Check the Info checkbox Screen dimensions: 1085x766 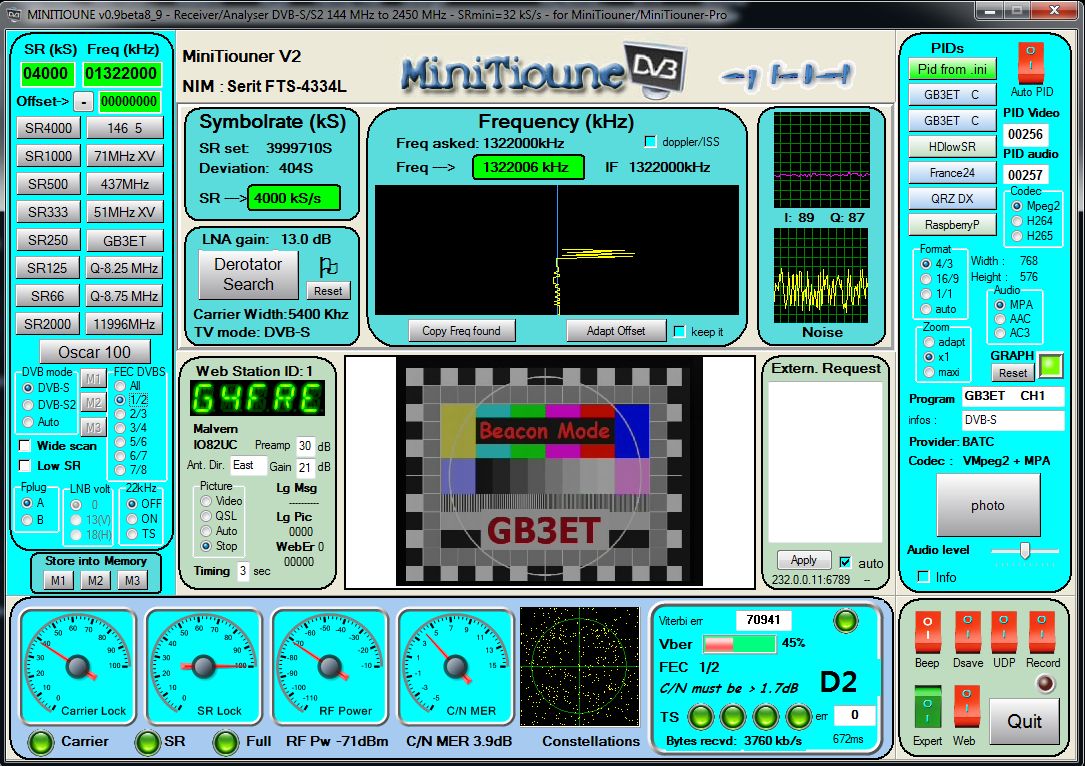click(923, 576)
